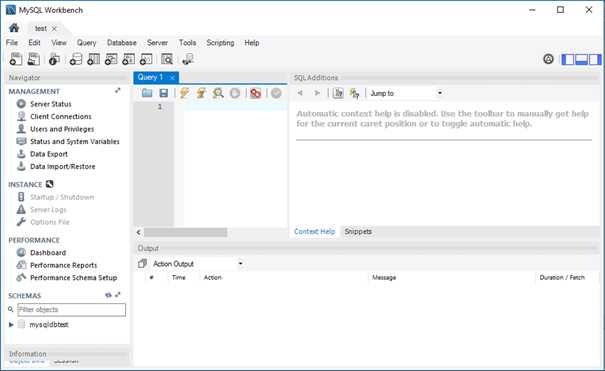The width and height of the screenshot is (605, 371).
Task: Execute the query lightning bolt icon
Action: [184, 93]
